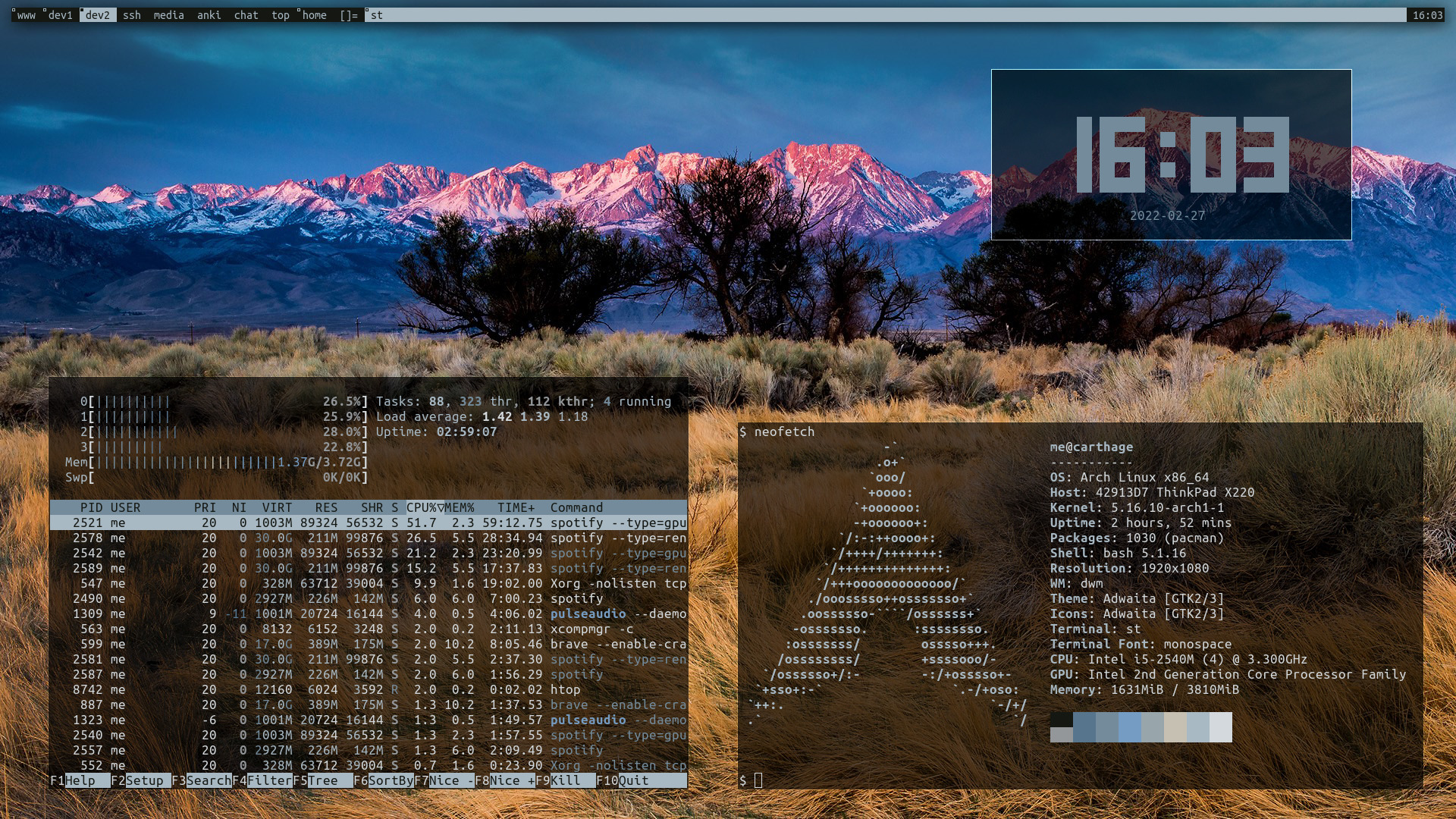This screenshot has width=1456, height=819.
Task: Select the dev2 tag
Action: click(x=98, y=15)
